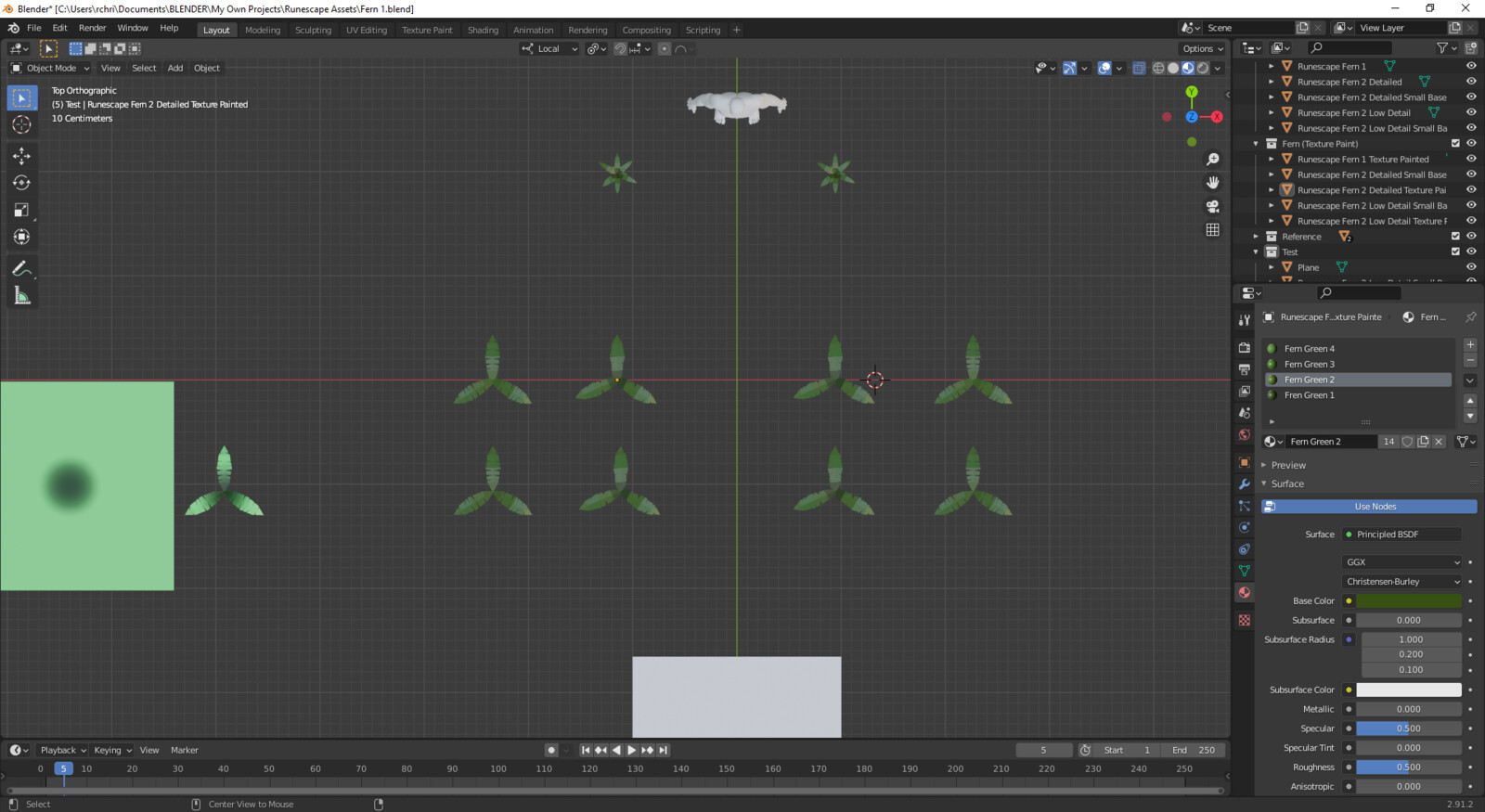Hide Runescape Fern 1 with eye icon
This screenshot has width=1485, height=812.
click(1471, 66)
